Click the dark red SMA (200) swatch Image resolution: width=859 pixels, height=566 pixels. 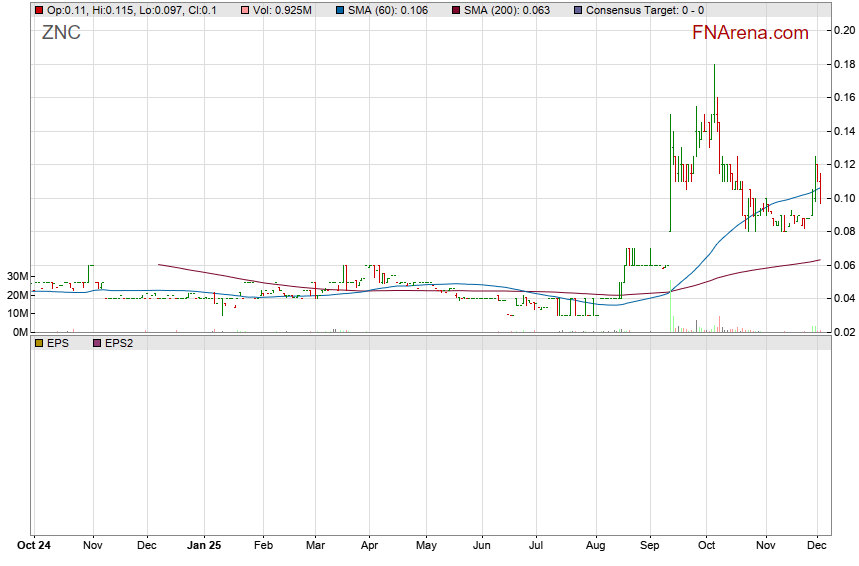click(457, 10)
